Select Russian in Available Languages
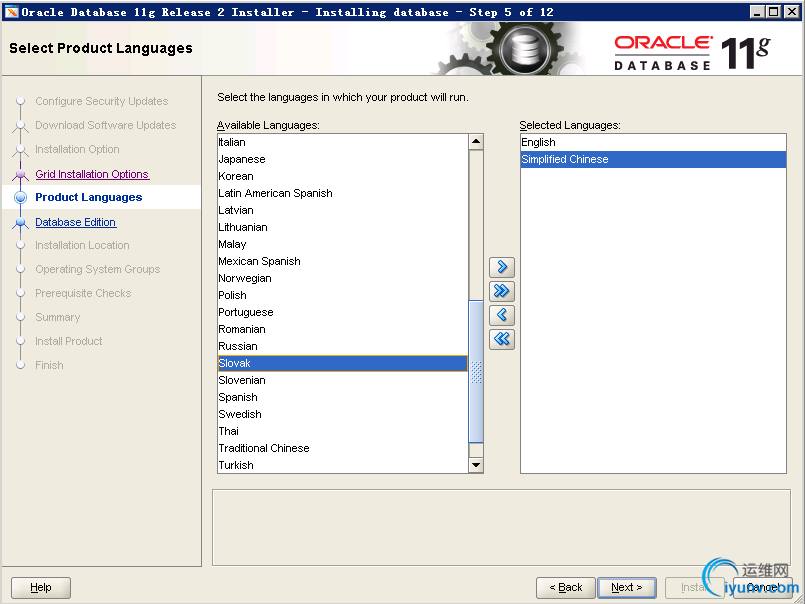The height and width of the screenshot is (604, 805). click(x=342, y=346)
